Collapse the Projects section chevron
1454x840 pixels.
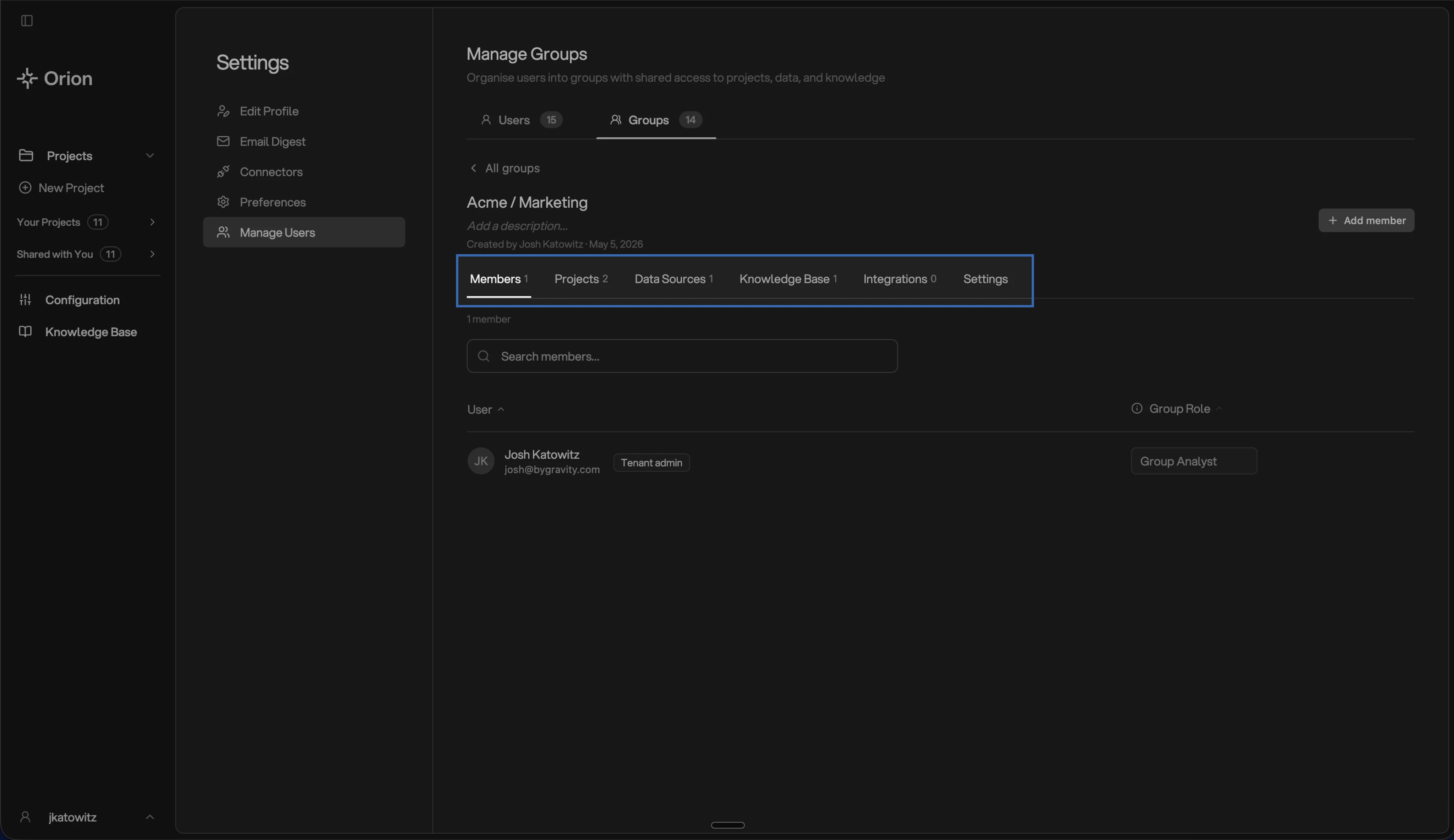tap(150, 155)
